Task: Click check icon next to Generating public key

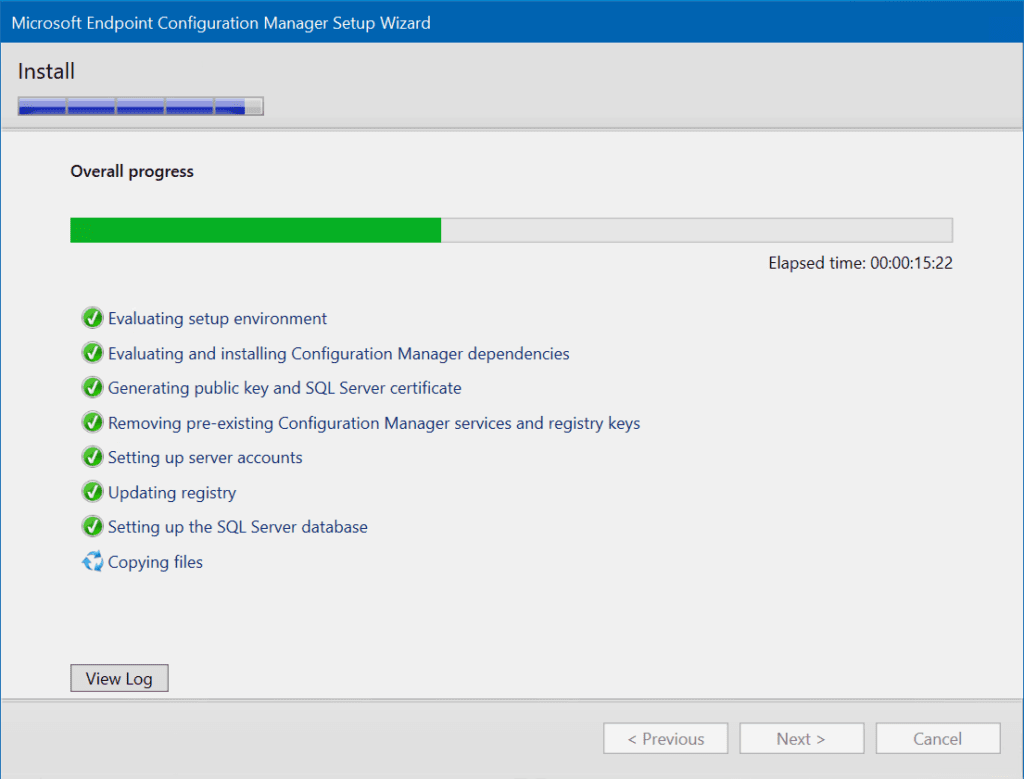Action: coord(92,388)
